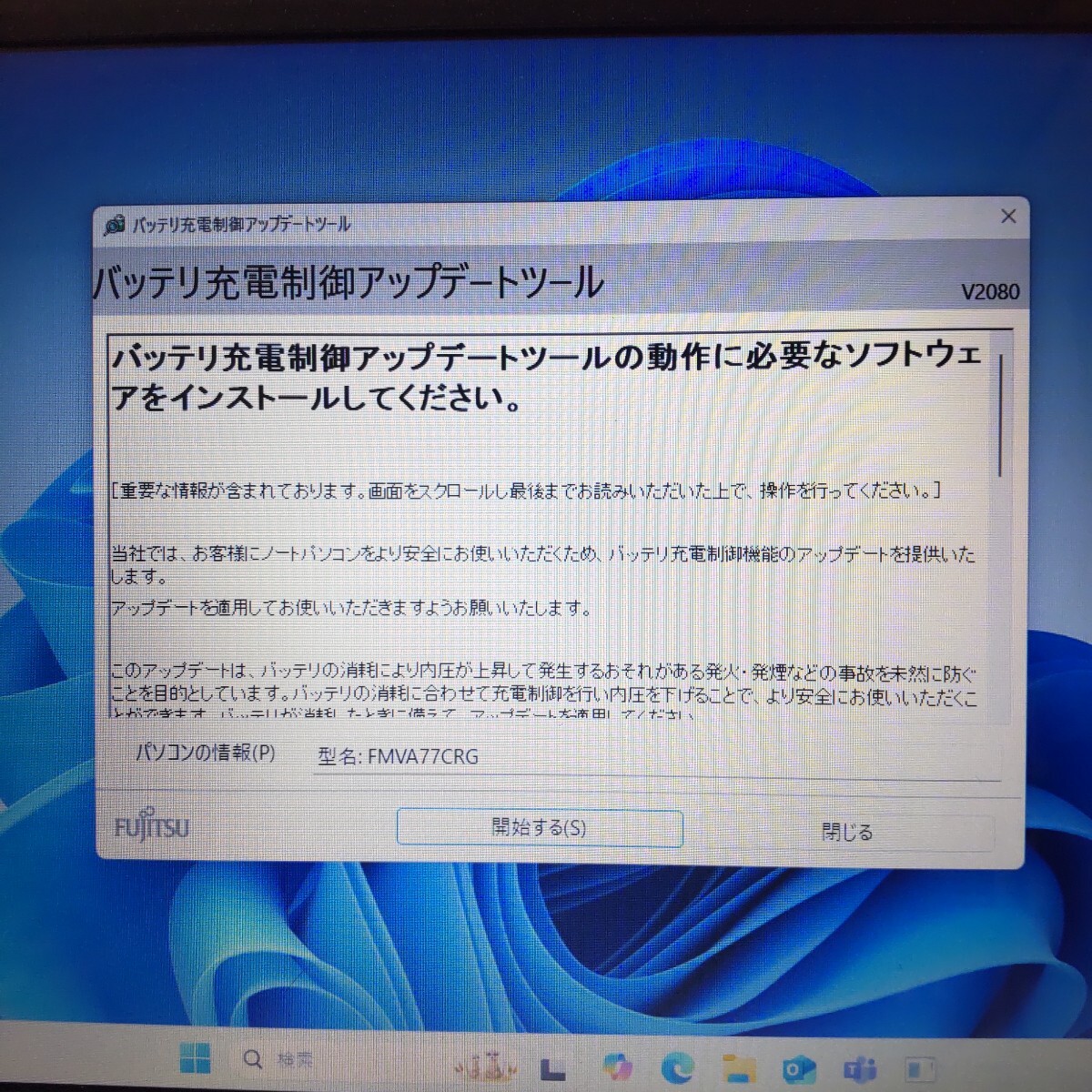
Task: Open Microsoft Edge browser
Action: [677, 1067]
